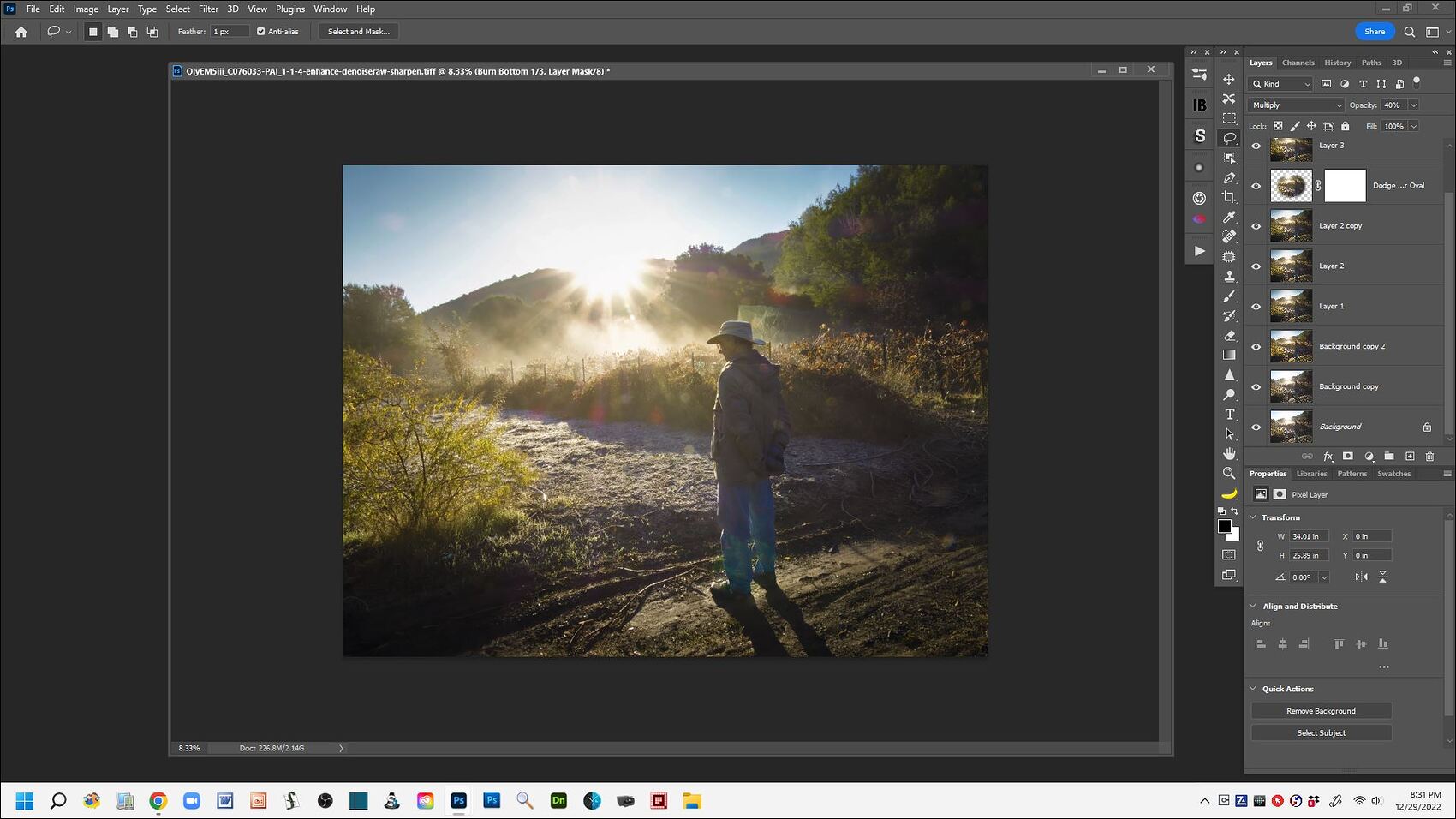Add a layer mask from the Layers panel

tap(1349, 456)
